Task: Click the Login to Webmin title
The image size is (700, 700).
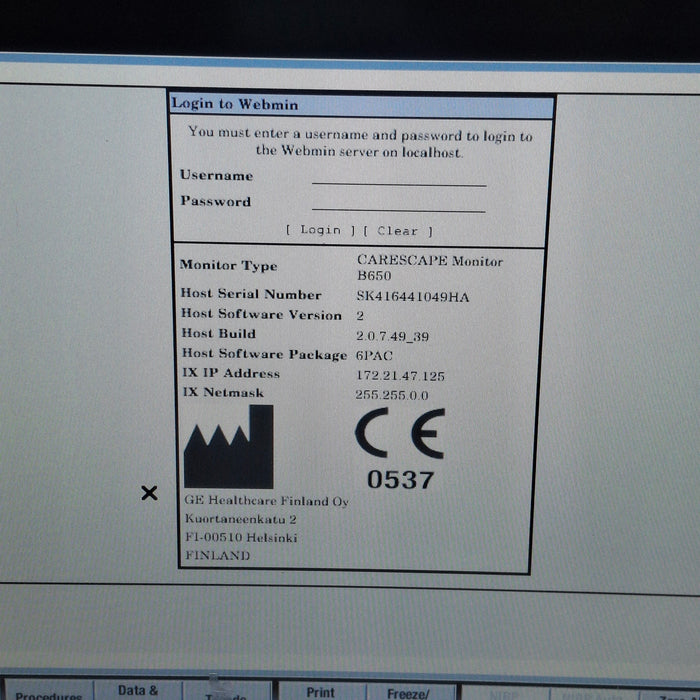Action: (235, 104)
